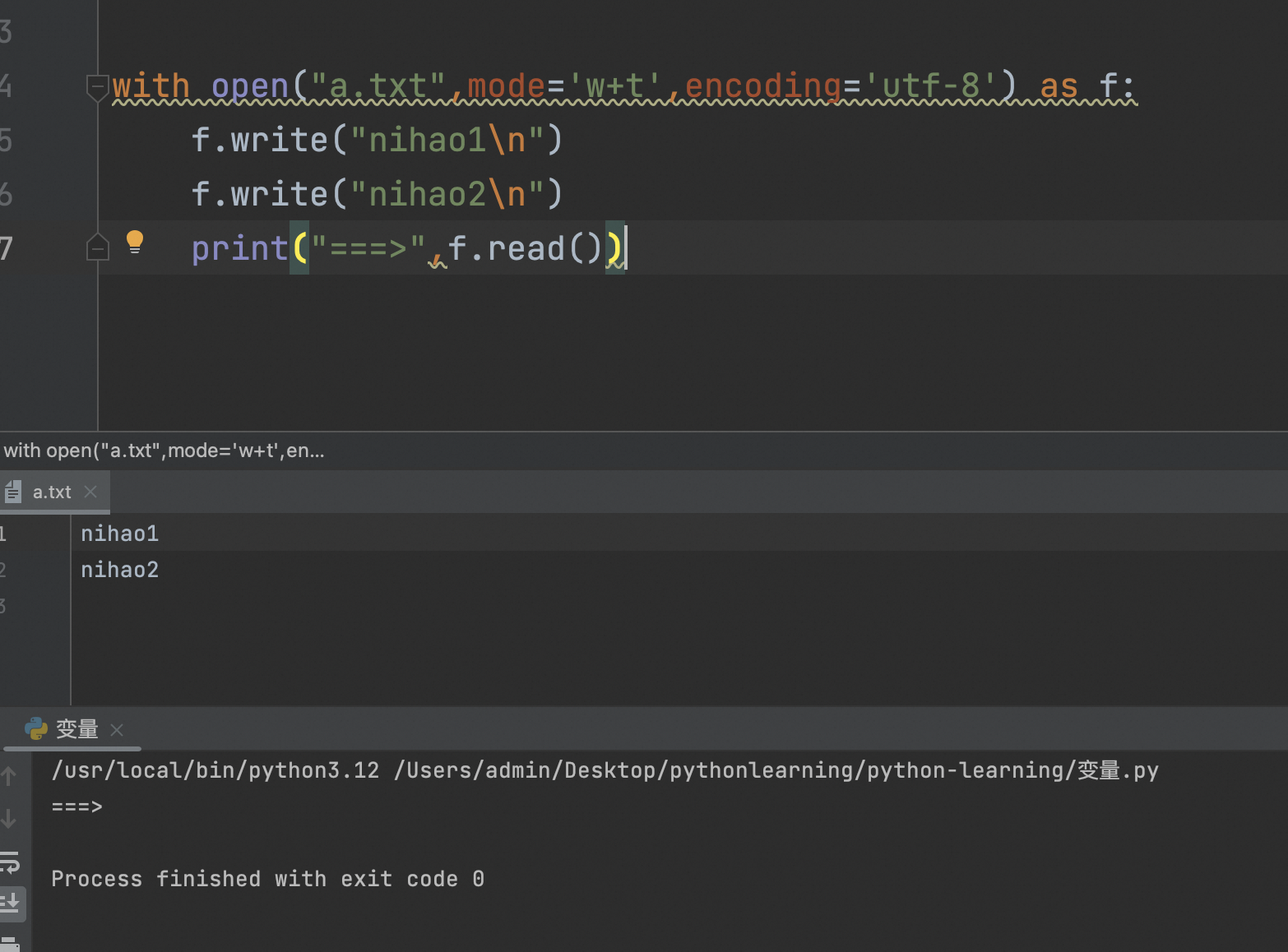Click the yellow lightbulb intention icon
The height and width of the screenshot is (952, 1288).
click(x=135, y=243)
